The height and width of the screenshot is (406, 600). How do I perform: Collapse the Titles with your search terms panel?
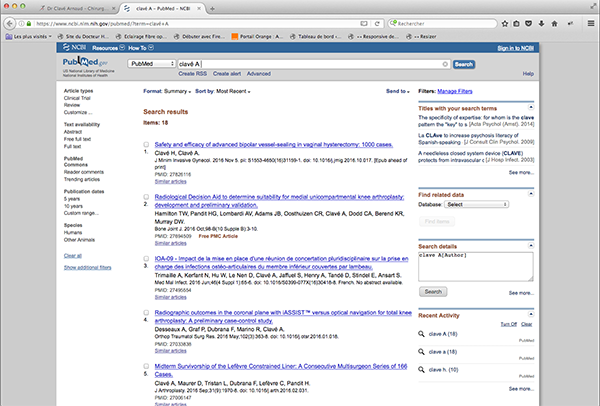pyautogui.click(x=531, y=107)
